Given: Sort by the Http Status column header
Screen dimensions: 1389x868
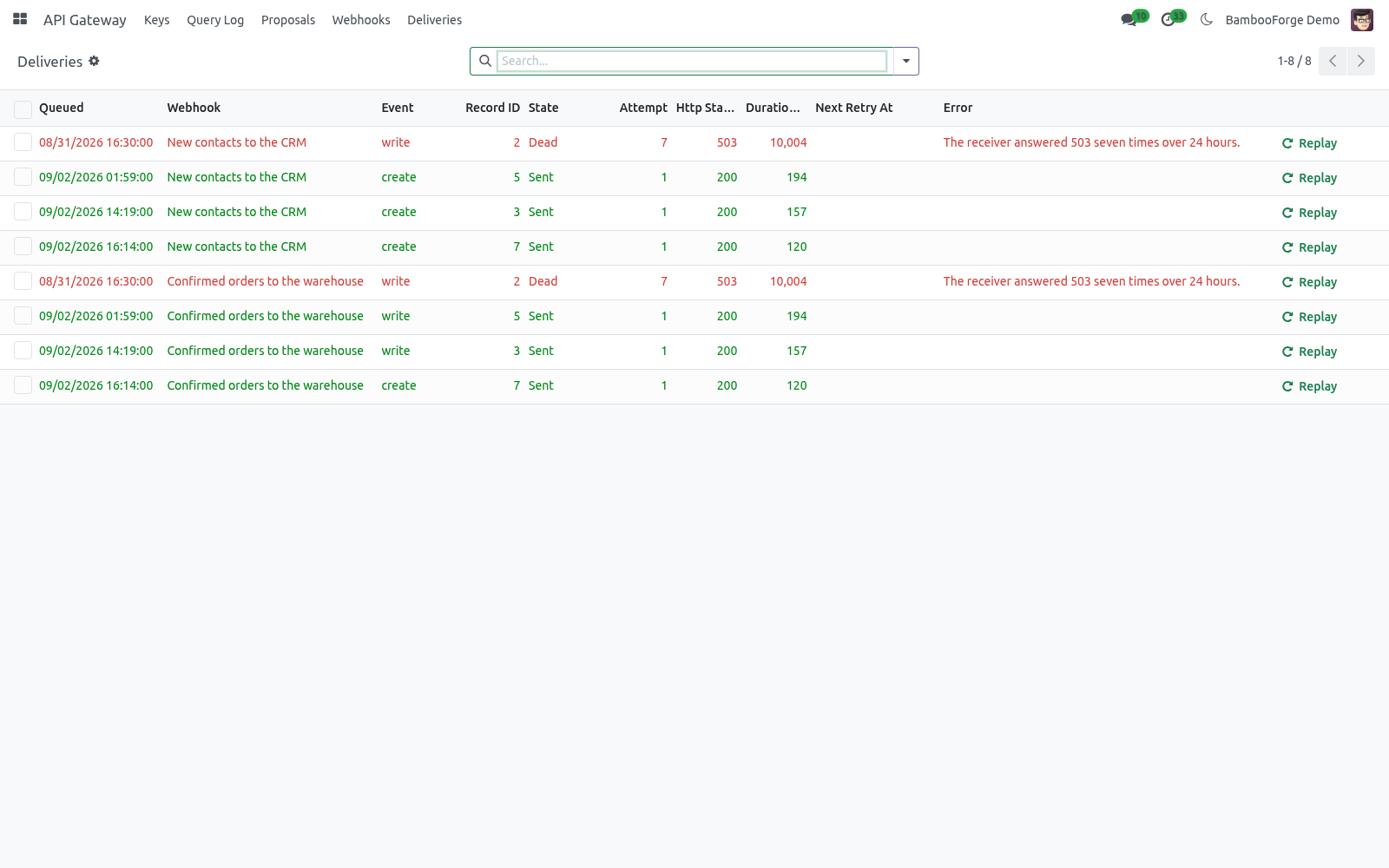Looking at the screenshot, I should pos(705,108).
